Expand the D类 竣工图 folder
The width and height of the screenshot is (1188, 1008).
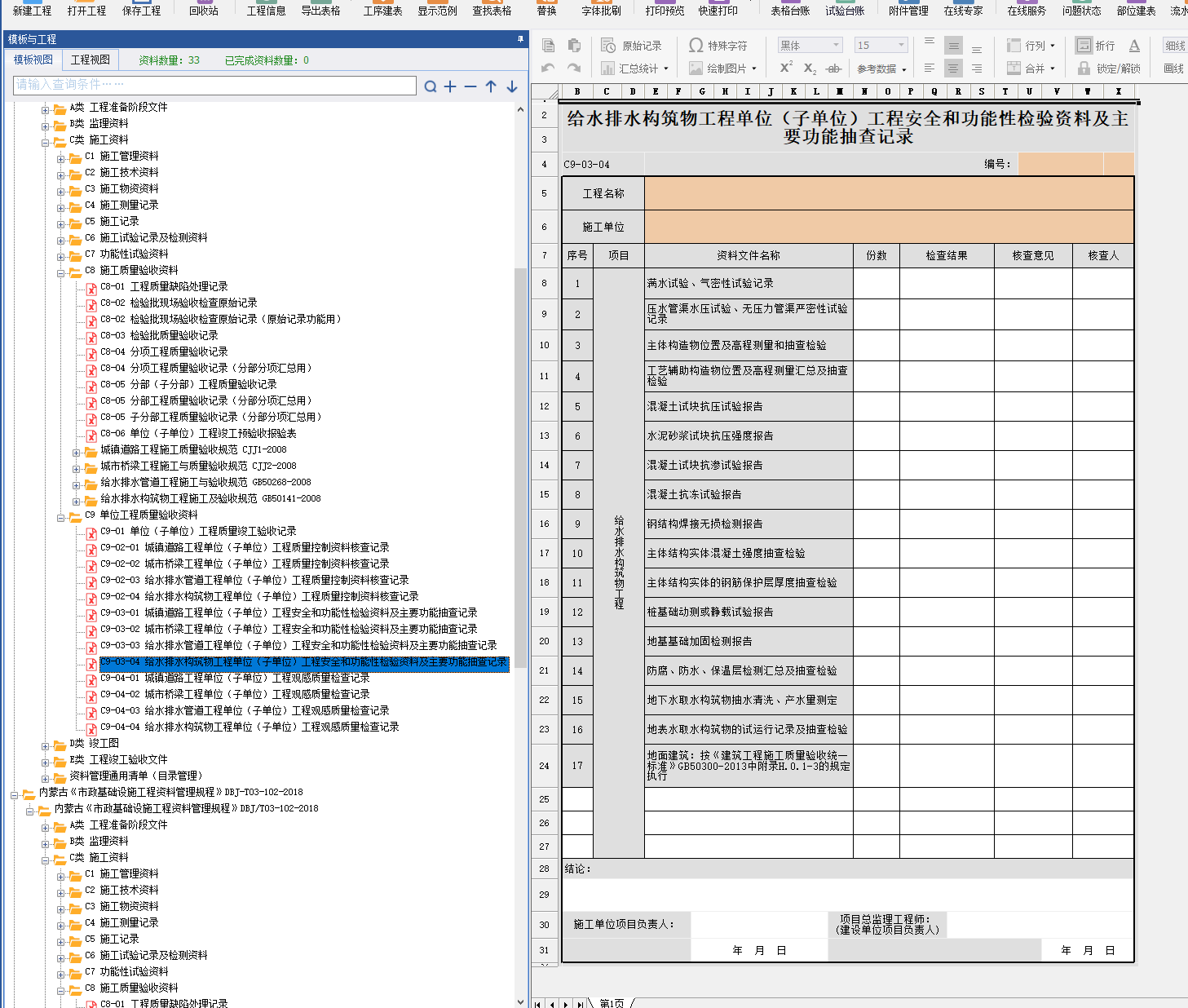tap(46, 745)
